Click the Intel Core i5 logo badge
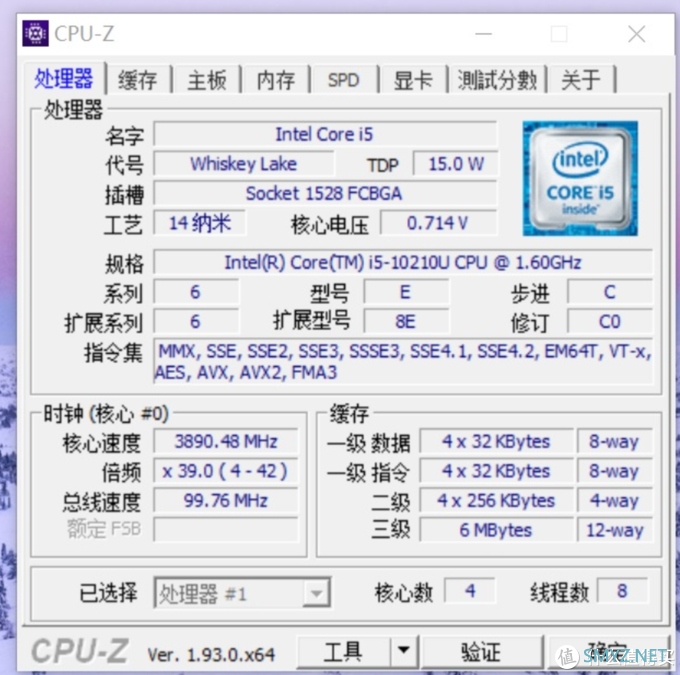Screen dimensions: 680x675 pos(580,178)
